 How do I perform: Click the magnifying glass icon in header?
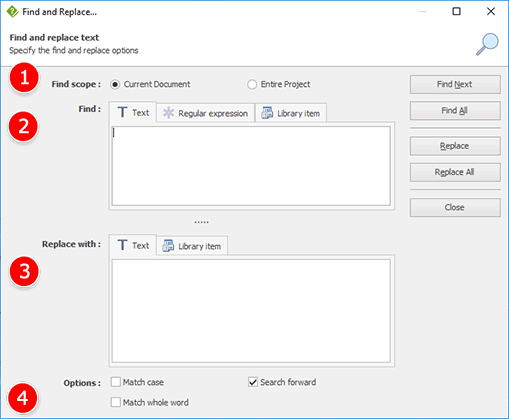487,44
